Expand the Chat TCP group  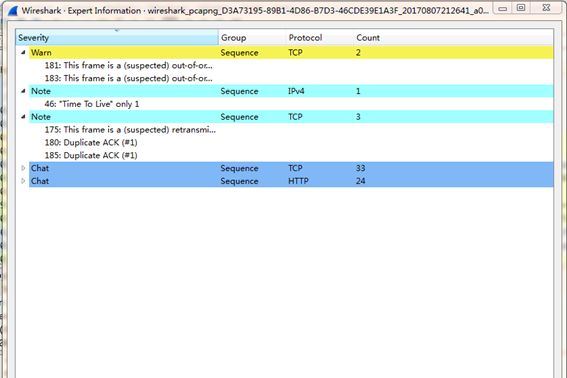pos(23,168)
